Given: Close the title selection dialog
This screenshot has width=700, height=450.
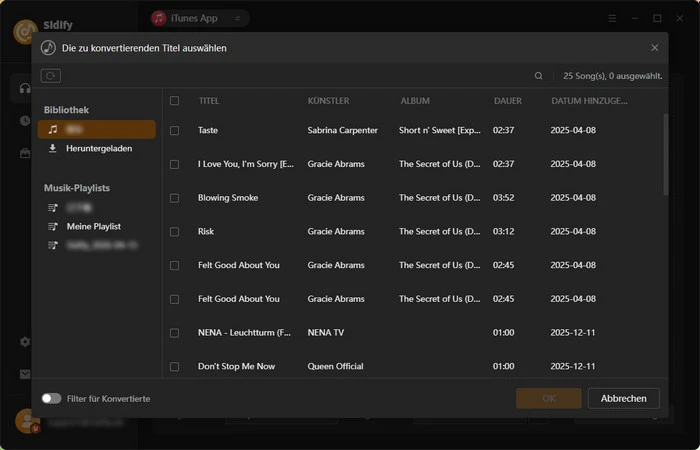Looking at the screenshot, I should point(654,48).
